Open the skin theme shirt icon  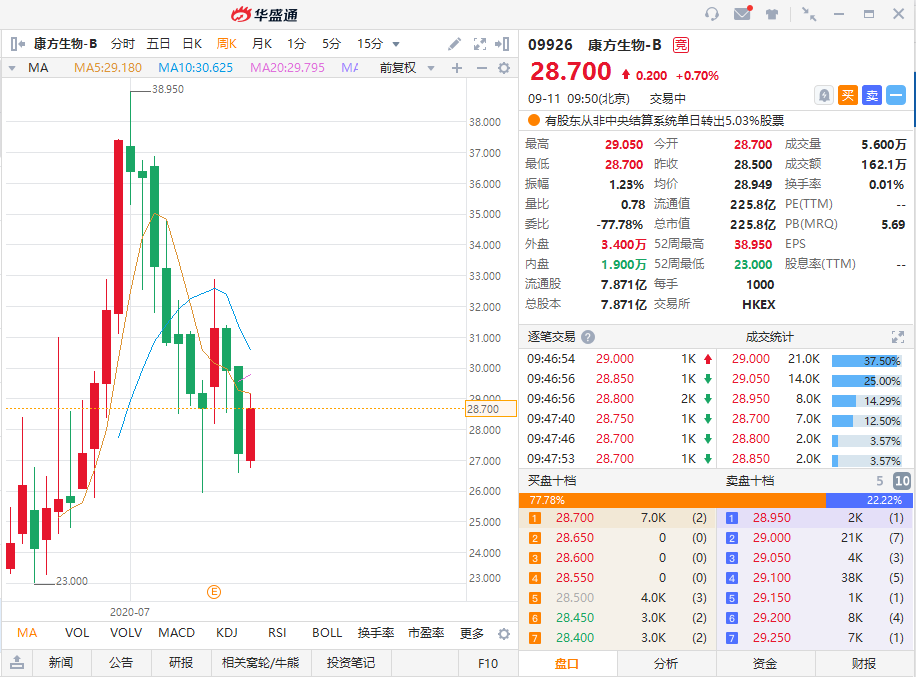pos(772,14)
